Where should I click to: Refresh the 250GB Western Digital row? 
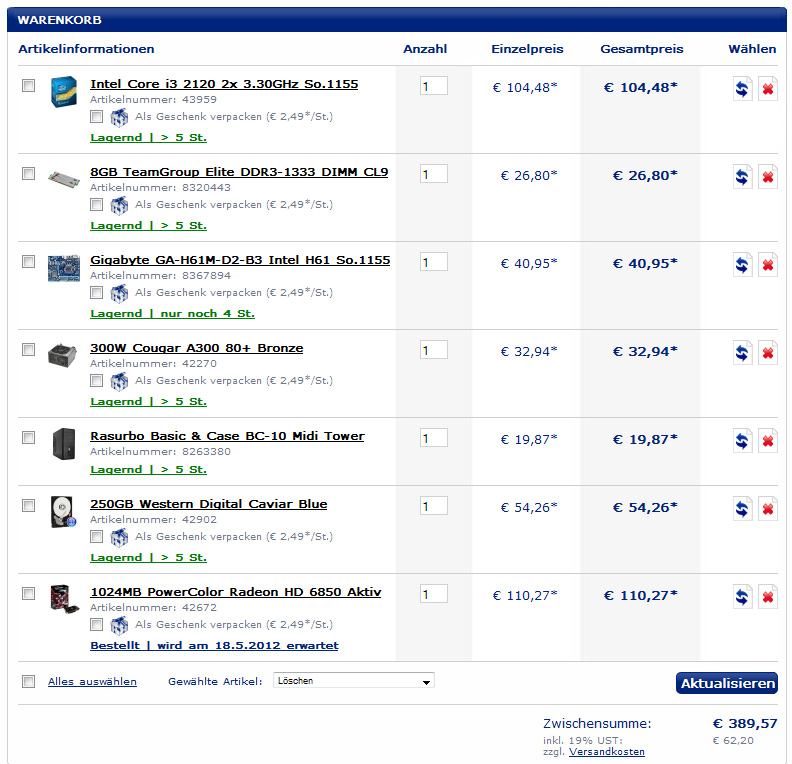pyautogui.click(x=742, y=509)
